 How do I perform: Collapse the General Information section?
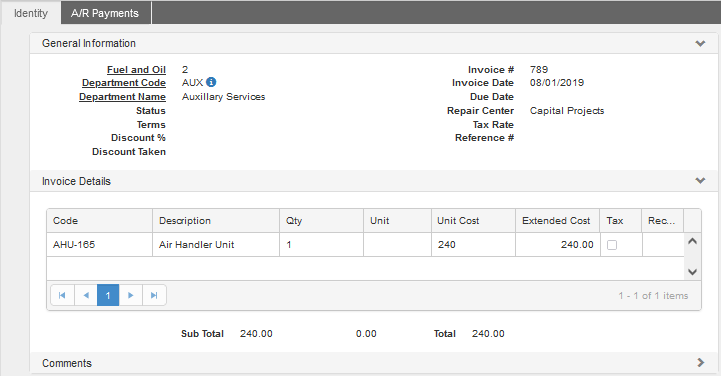[700, 44]
